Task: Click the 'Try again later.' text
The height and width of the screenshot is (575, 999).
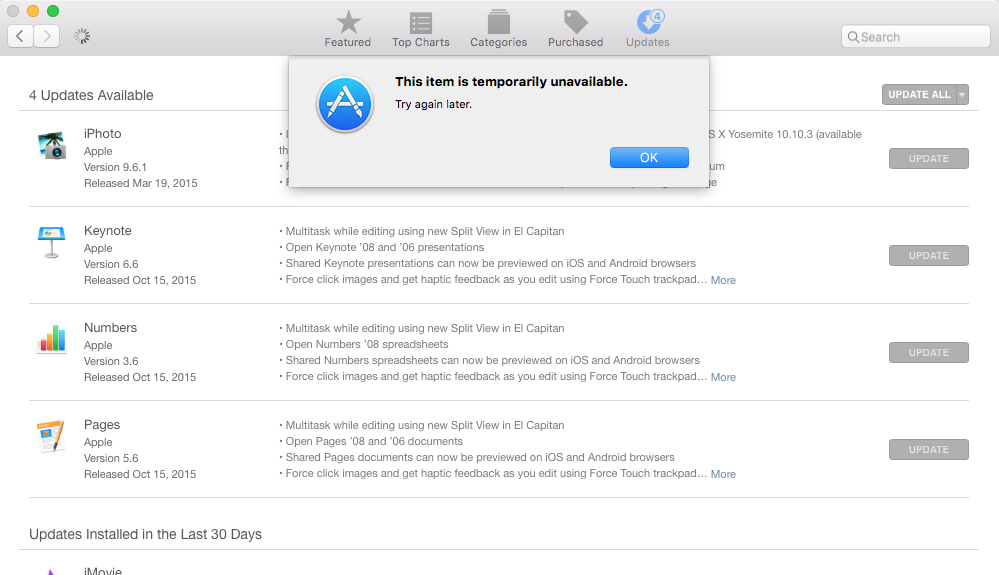Action: [433, 104]
